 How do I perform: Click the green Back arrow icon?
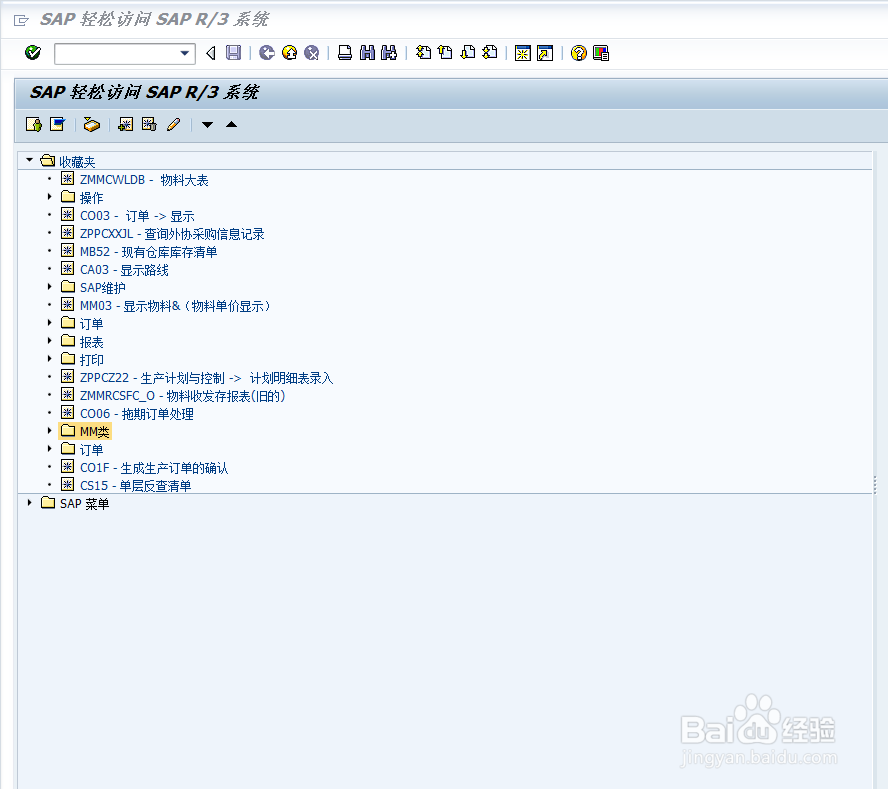tap(267, 53)
